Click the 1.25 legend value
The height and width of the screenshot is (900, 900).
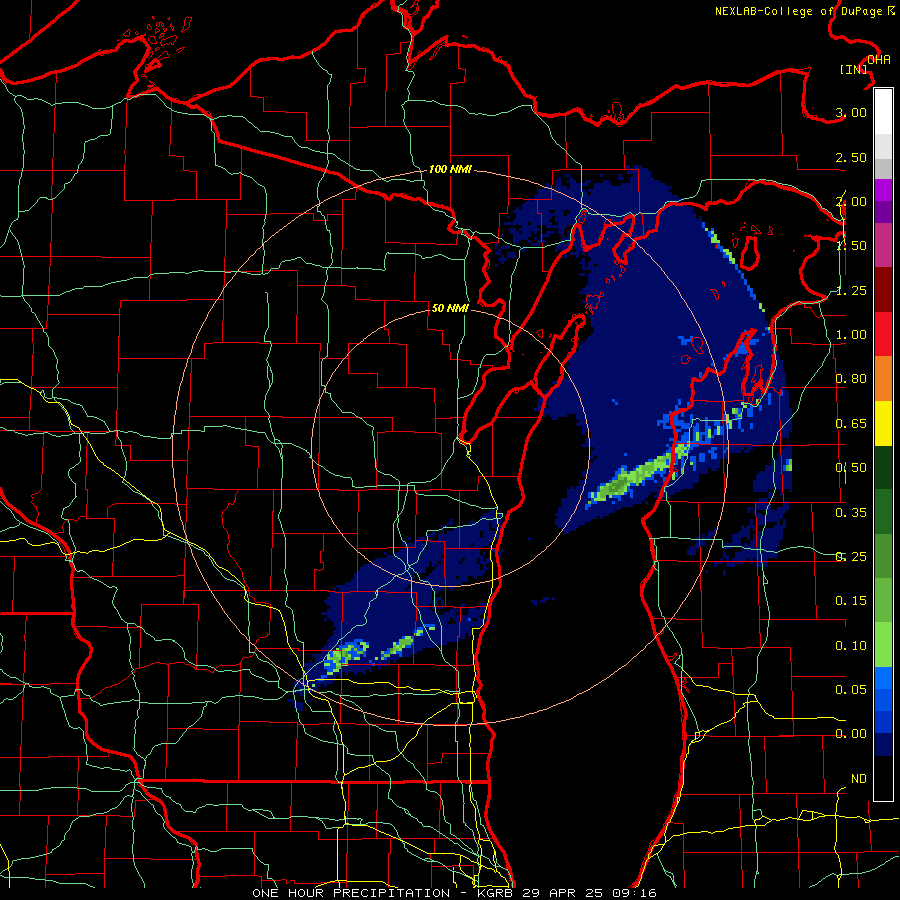click(x=851, y=290)
